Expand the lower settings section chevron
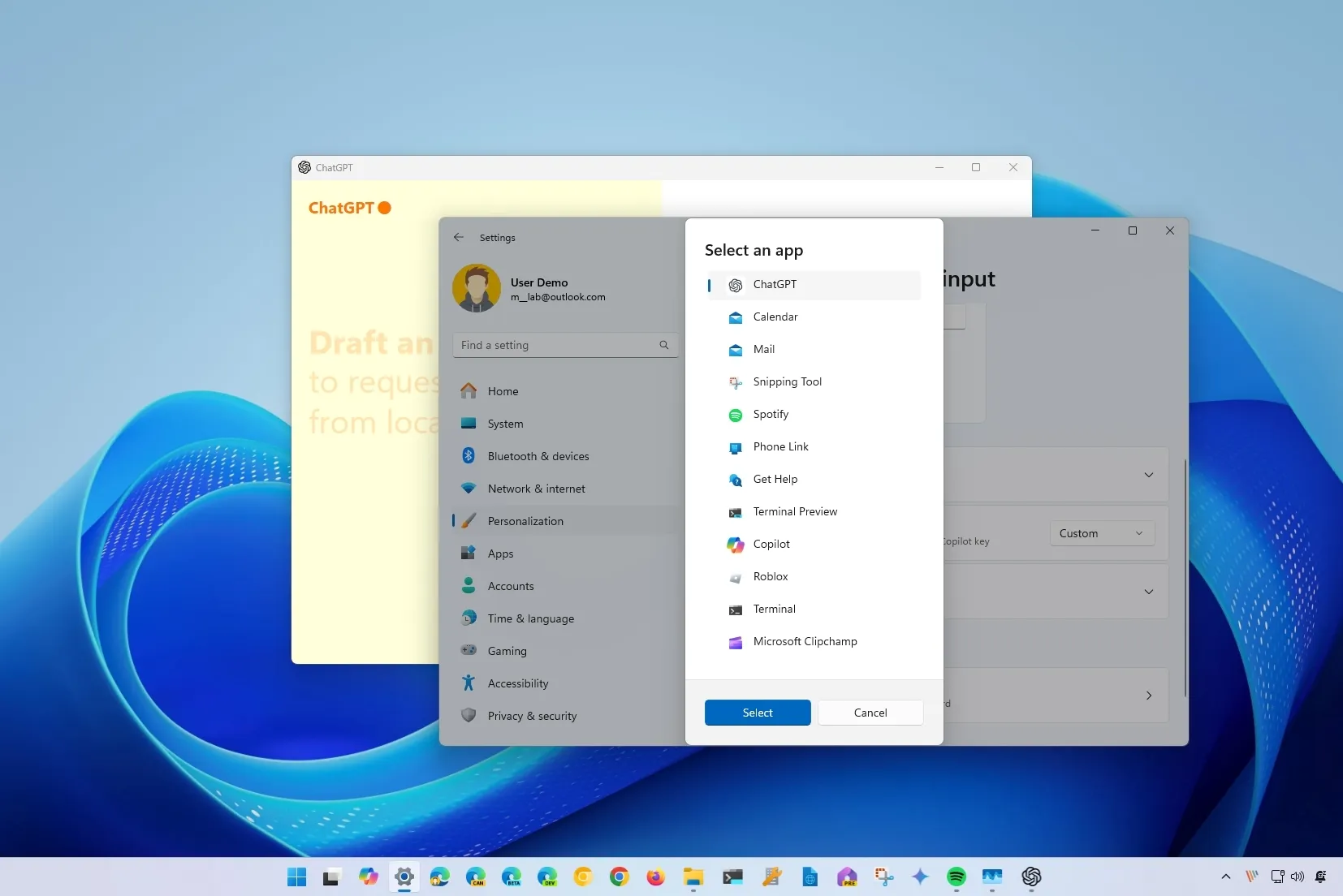The height and width of the screenshot is (896, 1343). pos(1148,592)
